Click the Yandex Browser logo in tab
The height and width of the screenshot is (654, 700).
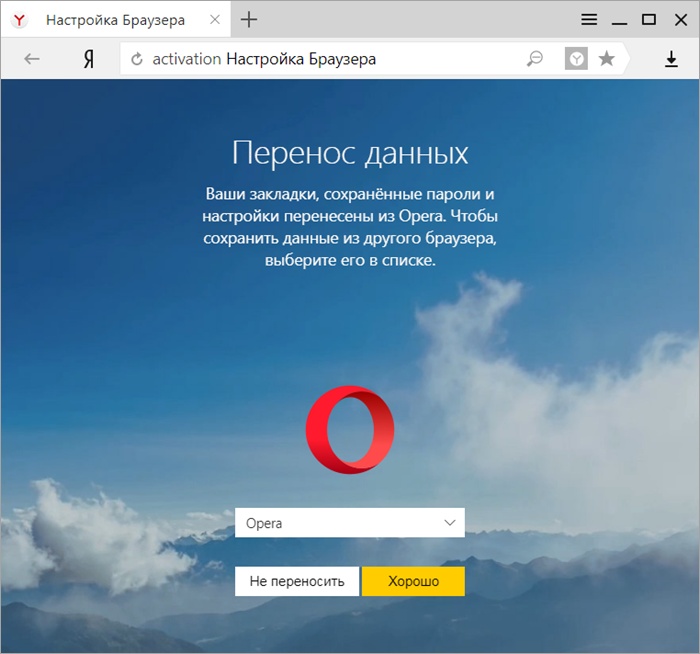[x=19, y=20]
